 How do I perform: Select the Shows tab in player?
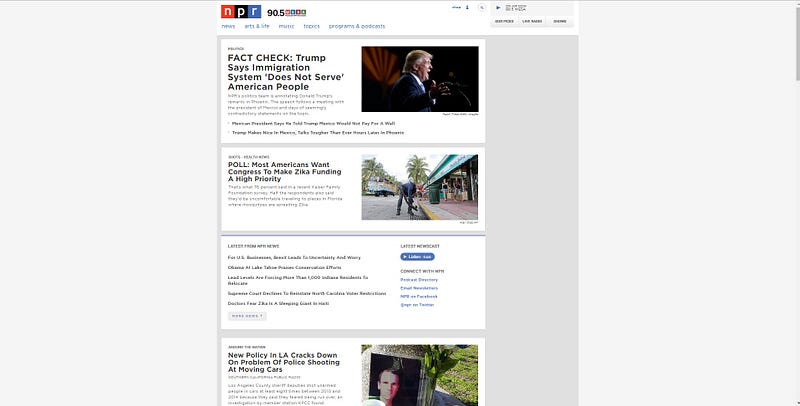[560, 21]
